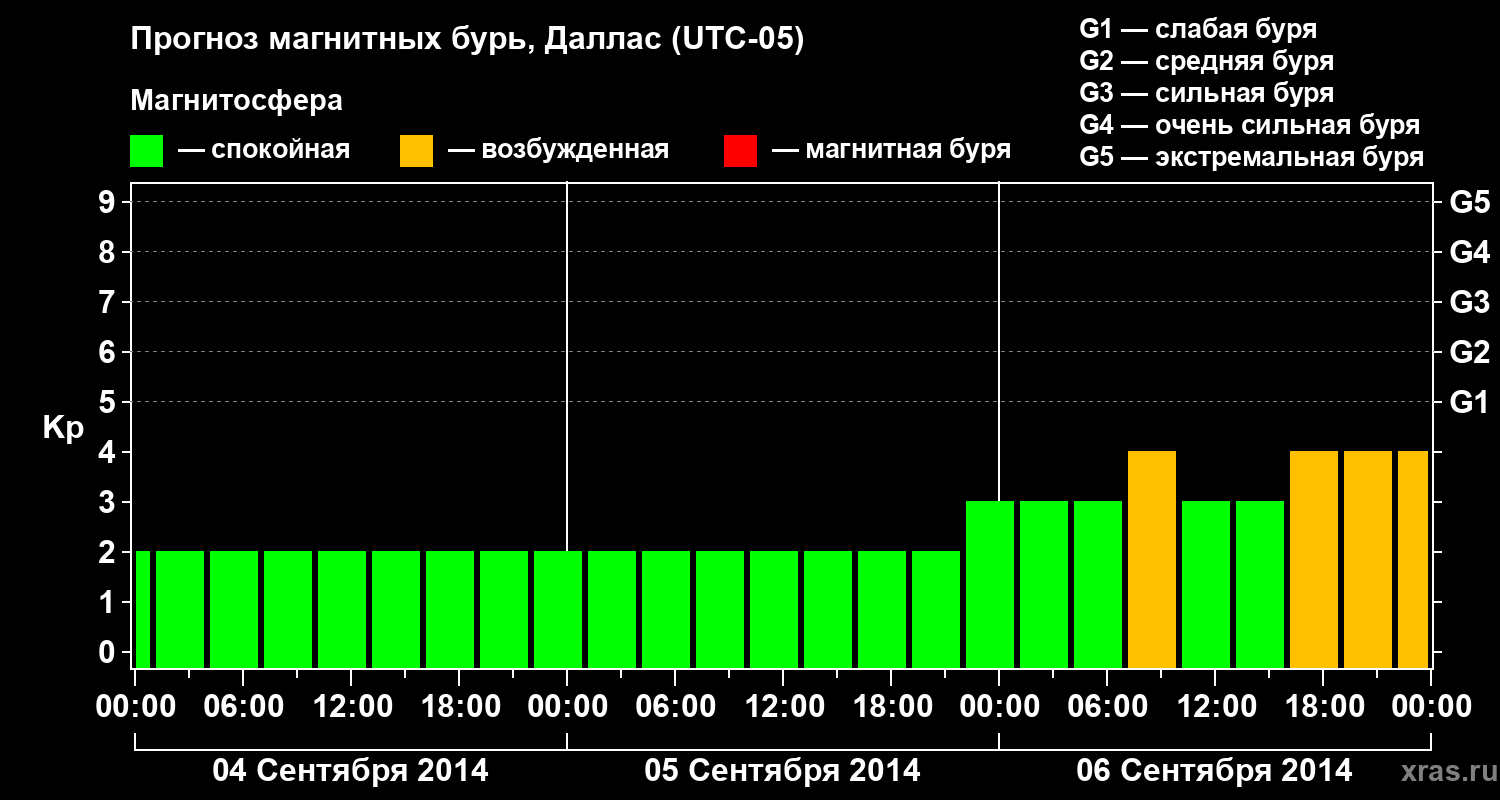Click the 'Kp' axis title

[x=63, y=428]
